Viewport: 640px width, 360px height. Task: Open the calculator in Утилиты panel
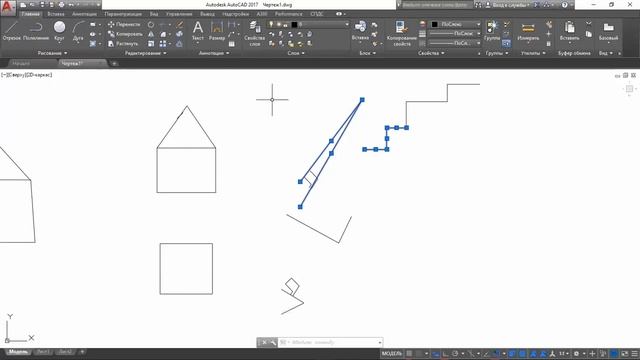tap(549, 43)
